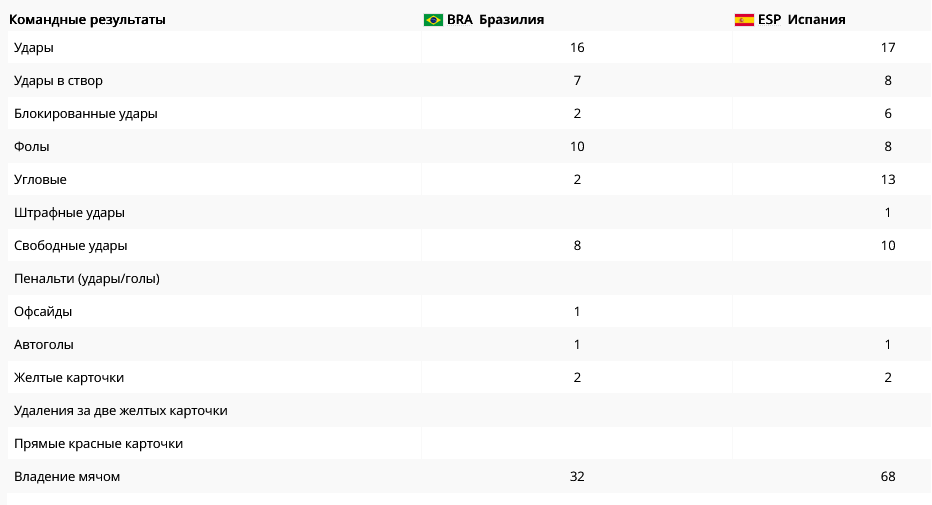Click the Желтые карточки row label
Image resolution: width=932 pixels, height=505 pixels.
click(x=69, y=377)
